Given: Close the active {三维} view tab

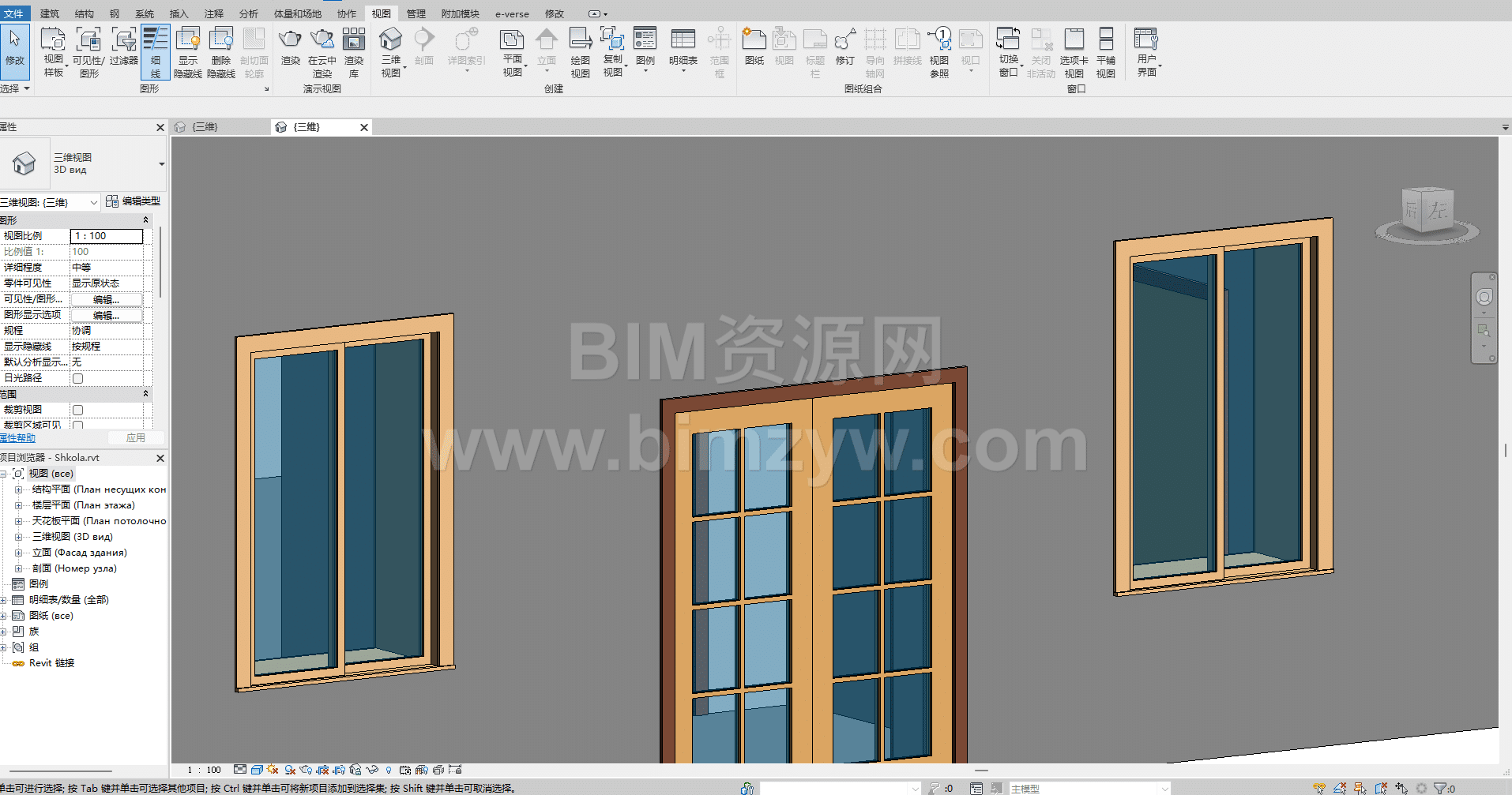Looking at the screenshot, I should (x=364, y=127).
